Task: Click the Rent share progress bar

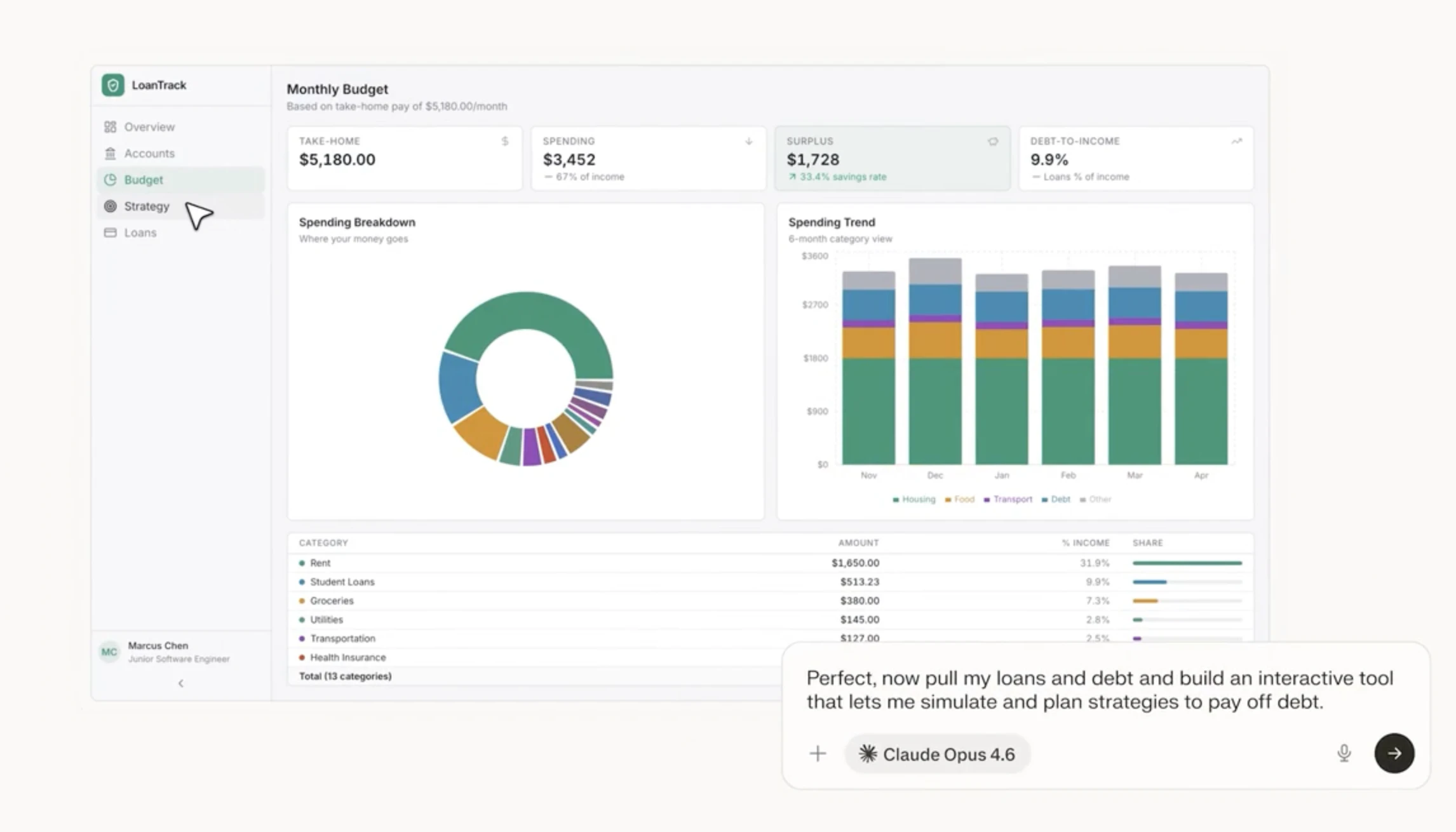Action: pyautogui.click(x=1187, y=563)
